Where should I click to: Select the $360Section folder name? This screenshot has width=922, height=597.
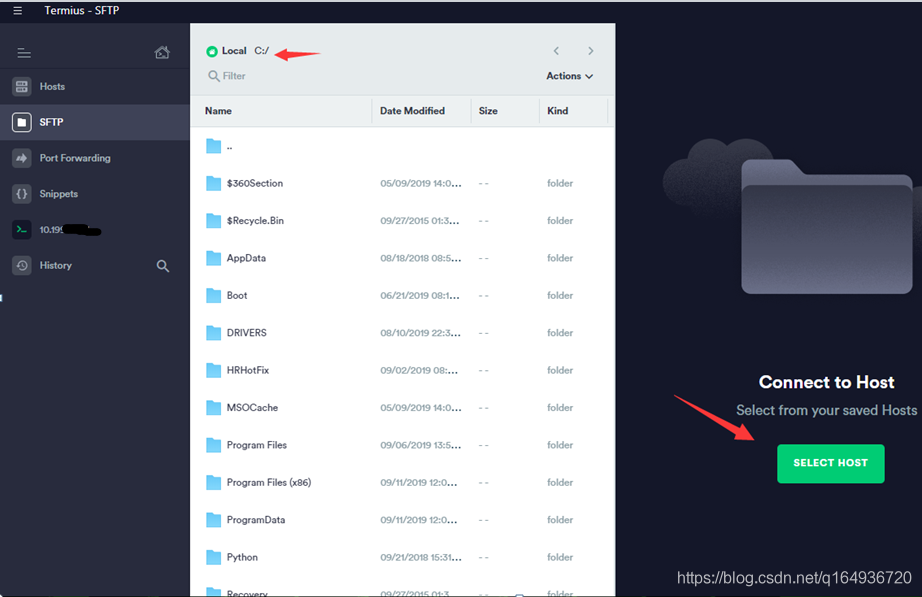click(x=255, y=184)
